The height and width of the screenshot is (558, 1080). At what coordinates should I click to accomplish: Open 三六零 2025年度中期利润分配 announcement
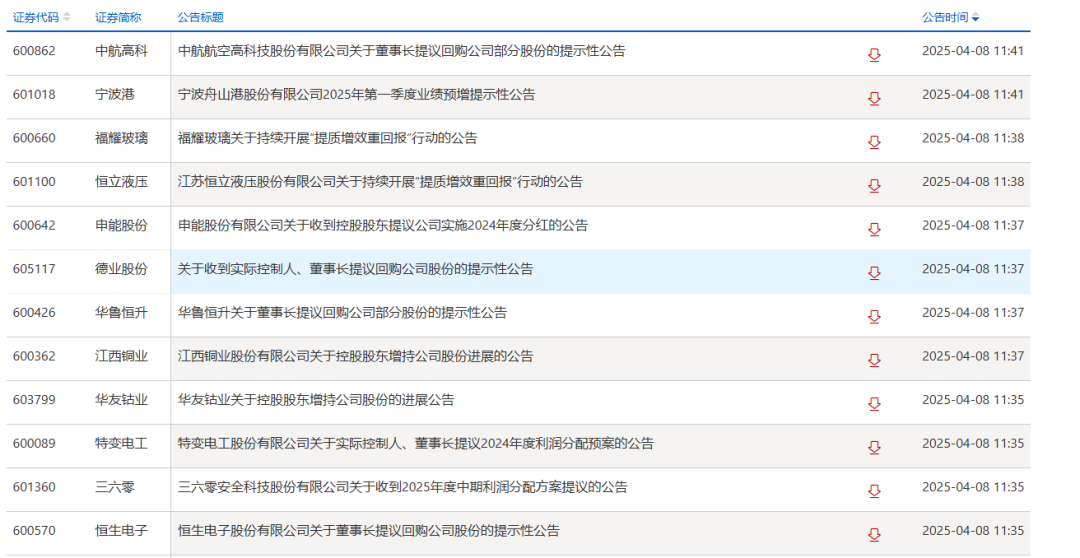pos(403,487)
